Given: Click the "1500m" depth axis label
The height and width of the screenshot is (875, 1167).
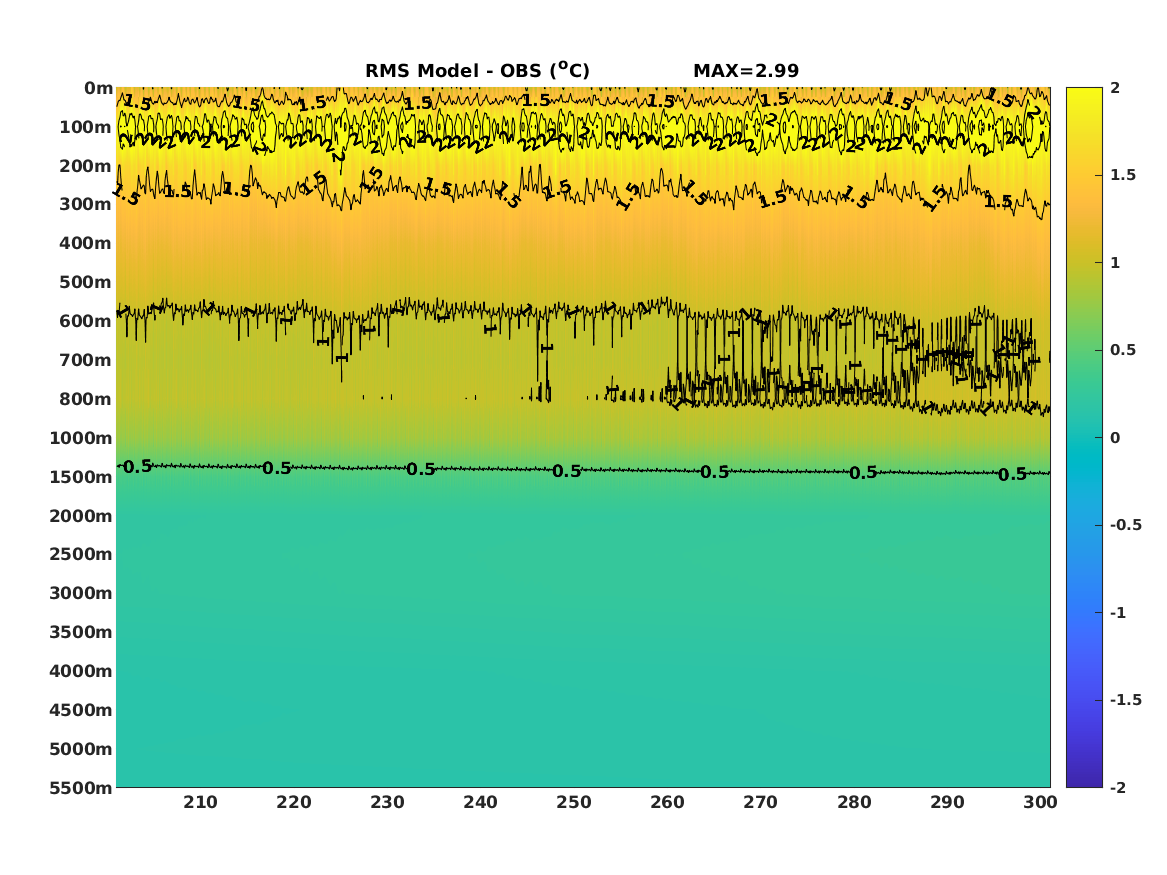Looking at the screenshot, I should [x=81, y=477].
